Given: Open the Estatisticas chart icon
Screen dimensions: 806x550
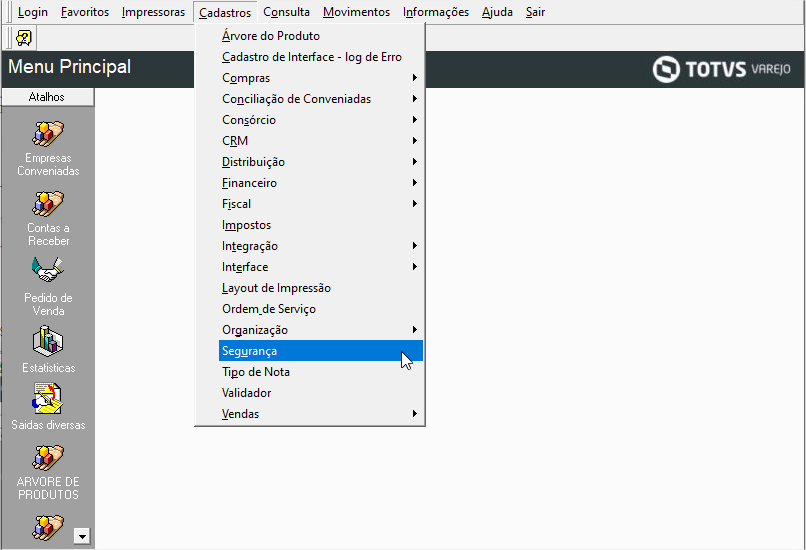Looking at the screenshot, I should [48, 341].
